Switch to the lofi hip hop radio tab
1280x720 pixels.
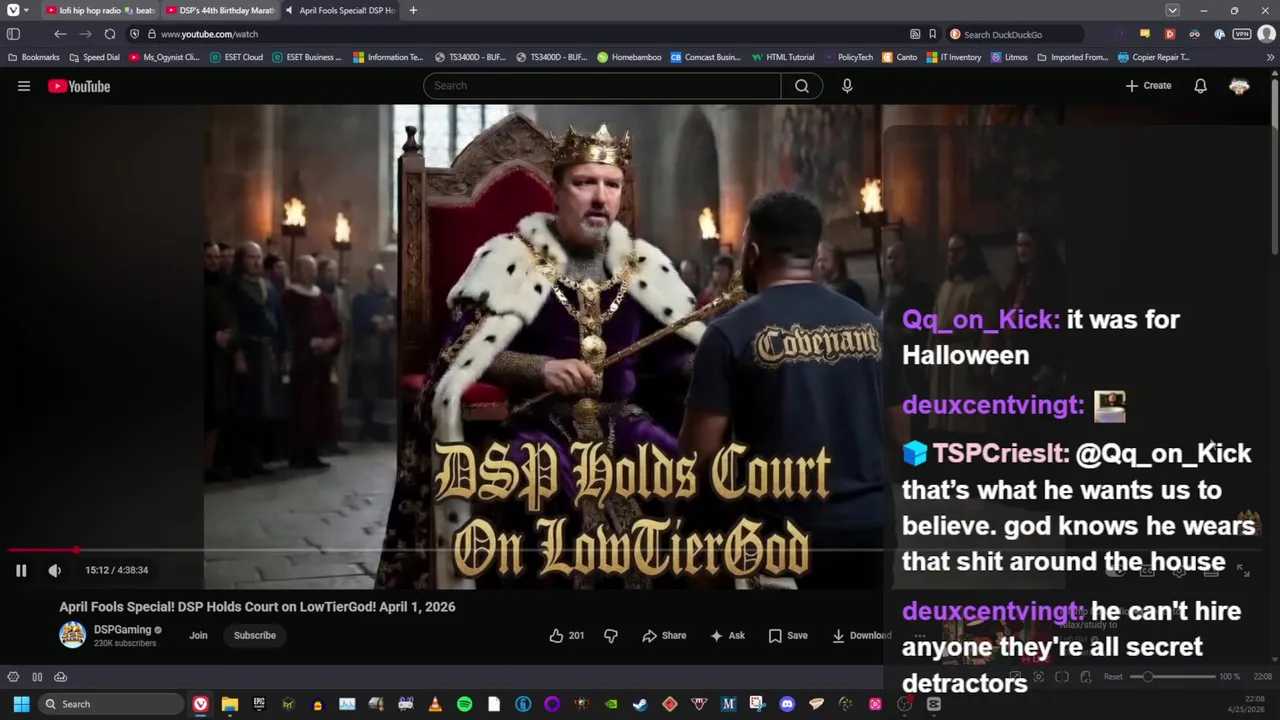coord(100,10)
